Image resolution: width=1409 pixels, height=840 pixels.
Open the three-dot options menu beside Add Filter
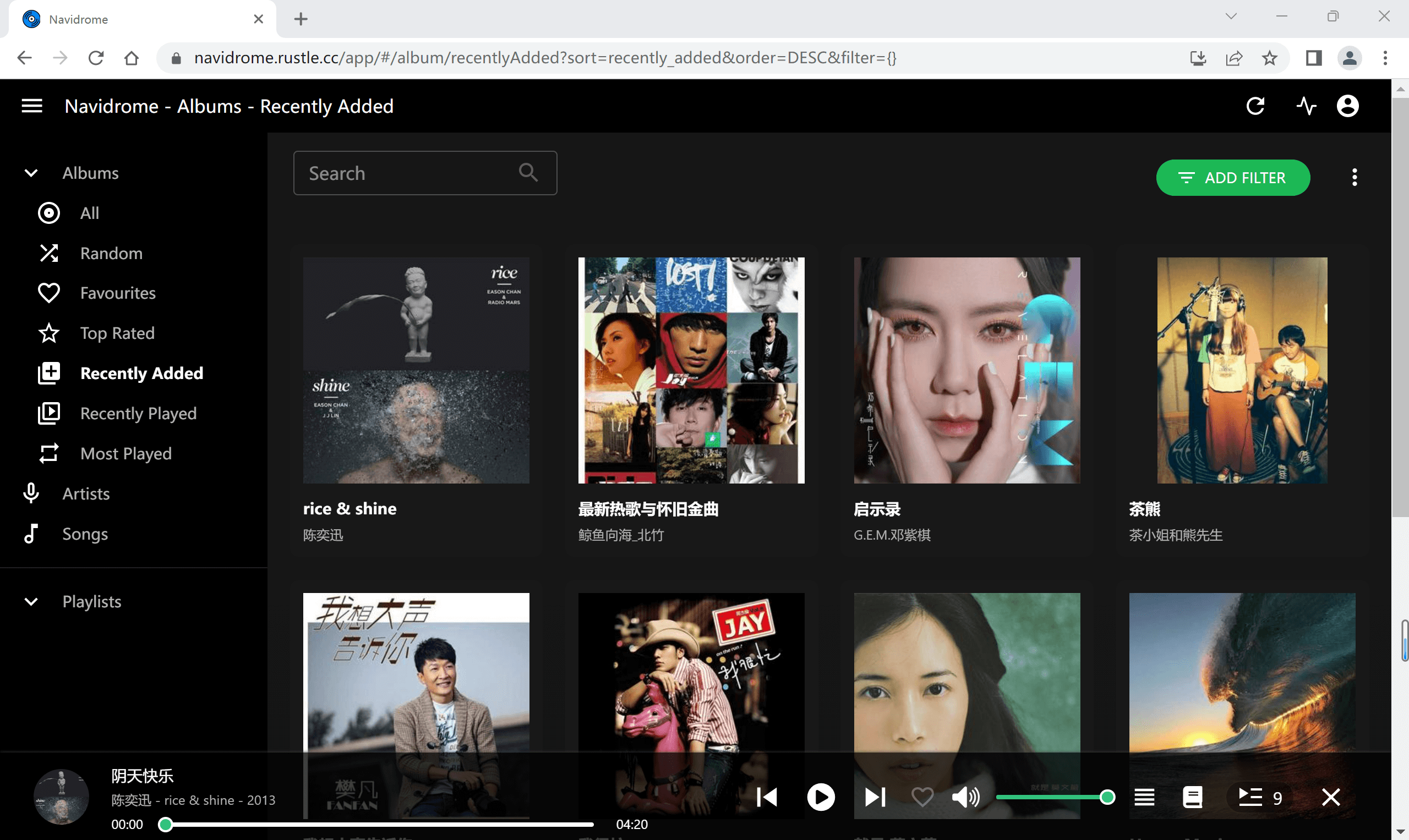[x=1354, y=177]
